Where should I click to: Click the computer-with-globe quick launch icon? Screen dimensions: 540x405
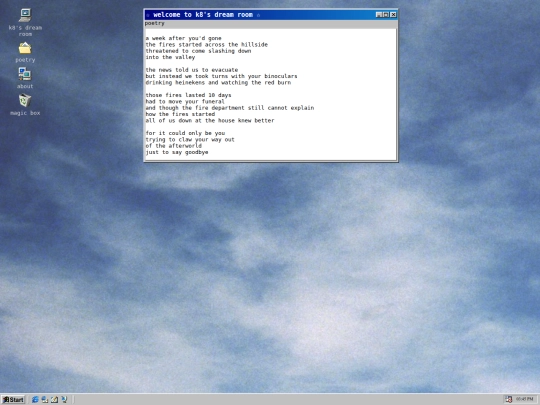point(45,399)
